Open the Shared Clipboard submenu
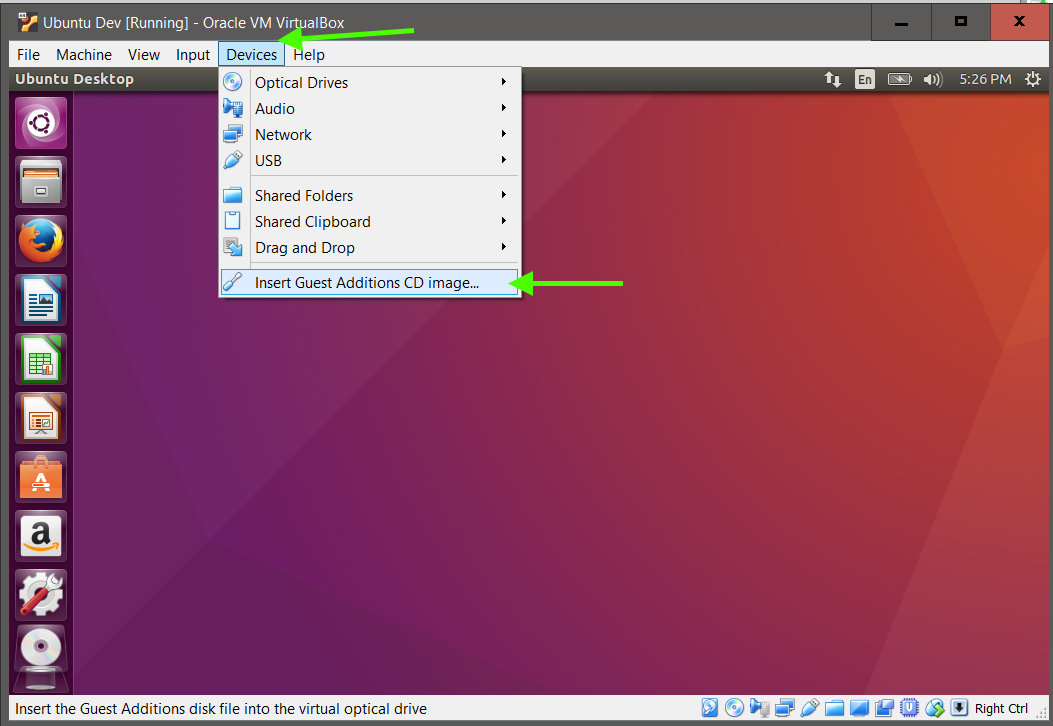The width and height of the screenshot is (1053, 726). (x=369, y=222)
